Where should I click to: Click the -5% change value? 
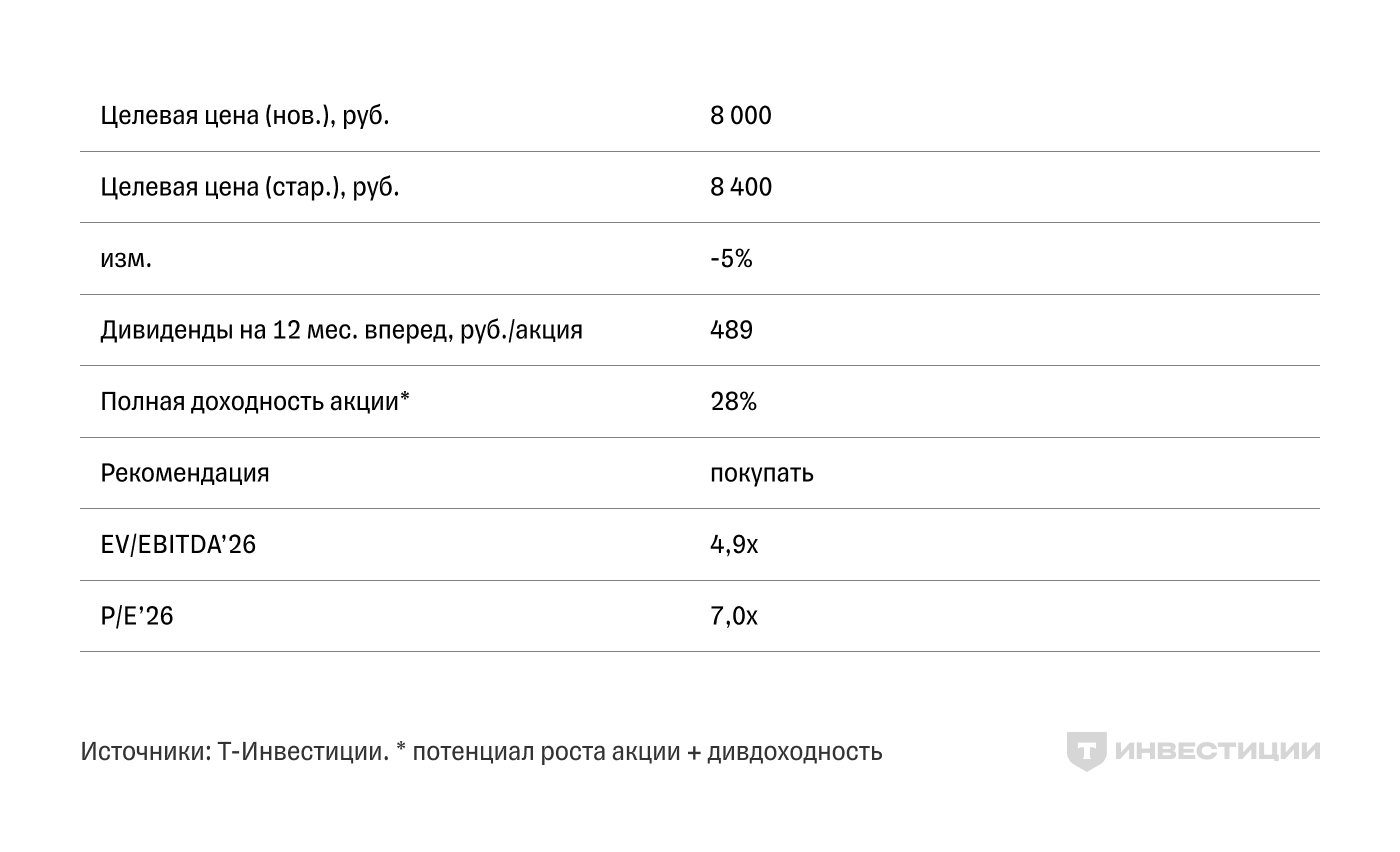(730, 259)
